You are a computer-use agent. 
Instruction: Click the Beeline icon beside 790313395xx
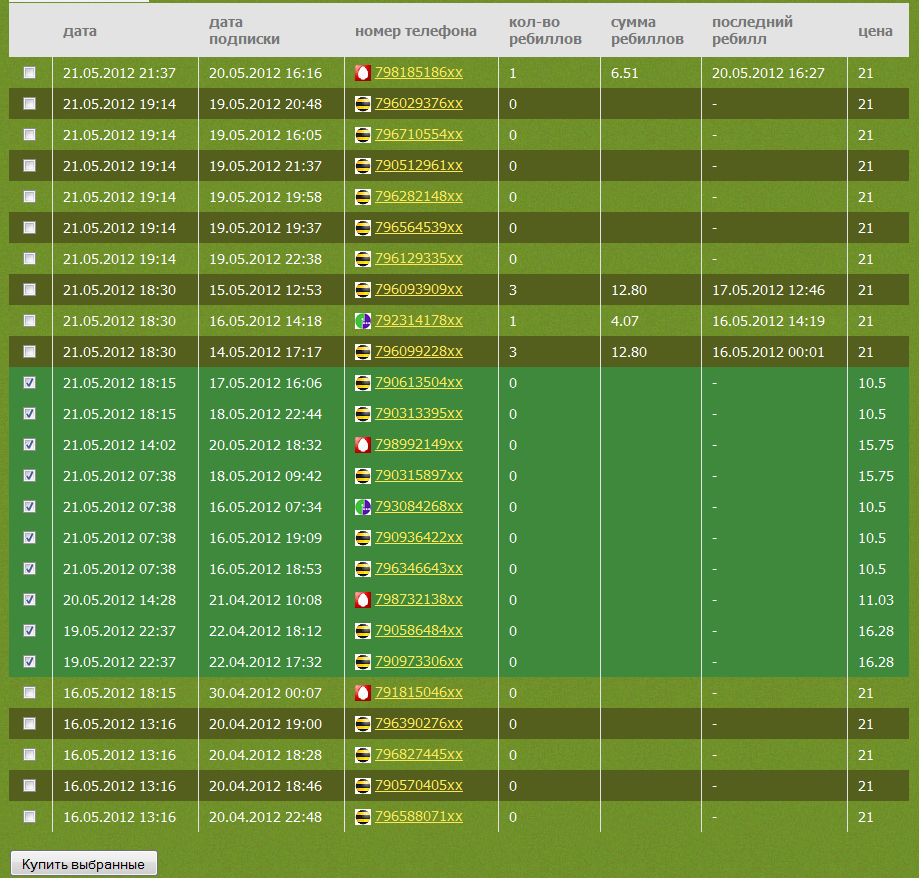363,414
